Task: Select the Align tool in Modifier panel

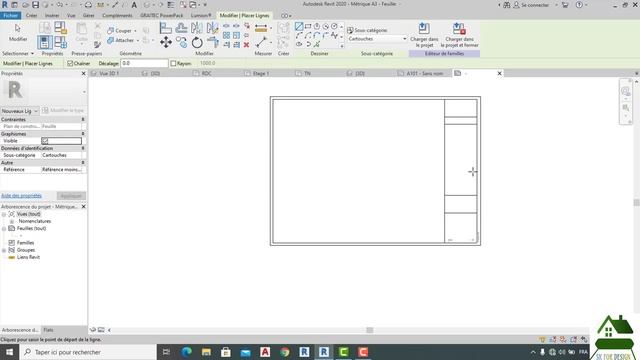Action: tap(166, 28)
